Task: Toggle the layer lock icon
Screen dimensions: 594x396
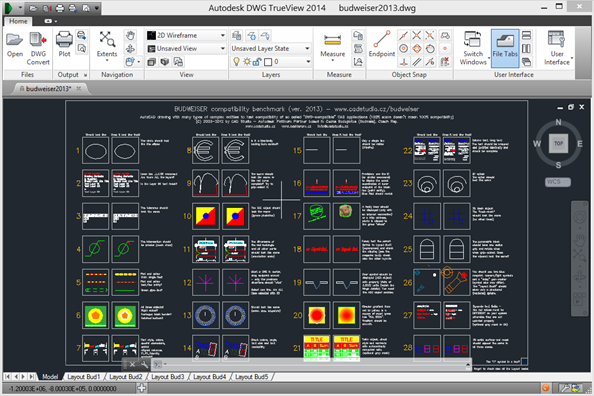Action: point(257,61)
